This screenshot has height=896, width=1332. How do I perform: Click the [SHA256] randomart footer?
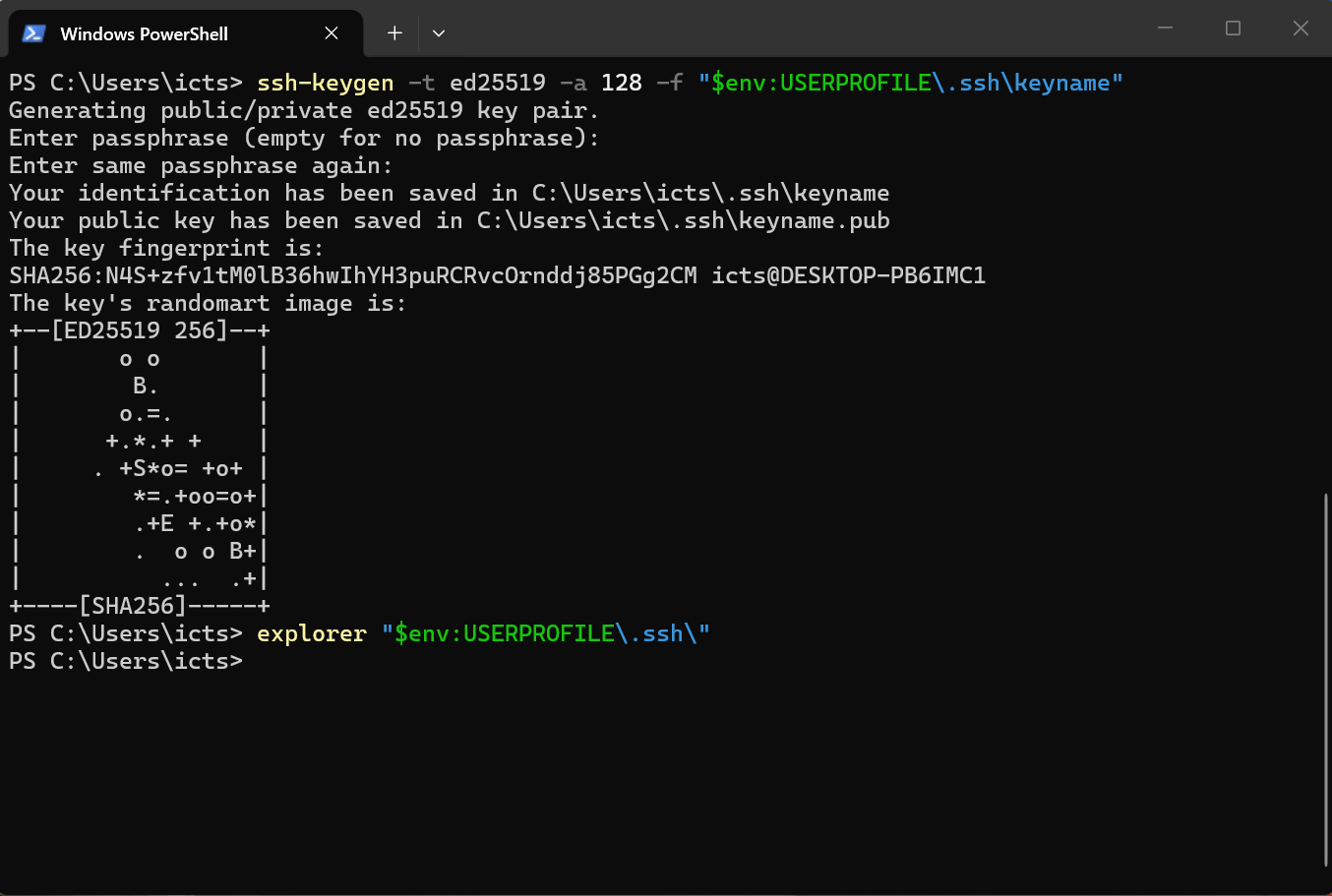tap(133, 607)
